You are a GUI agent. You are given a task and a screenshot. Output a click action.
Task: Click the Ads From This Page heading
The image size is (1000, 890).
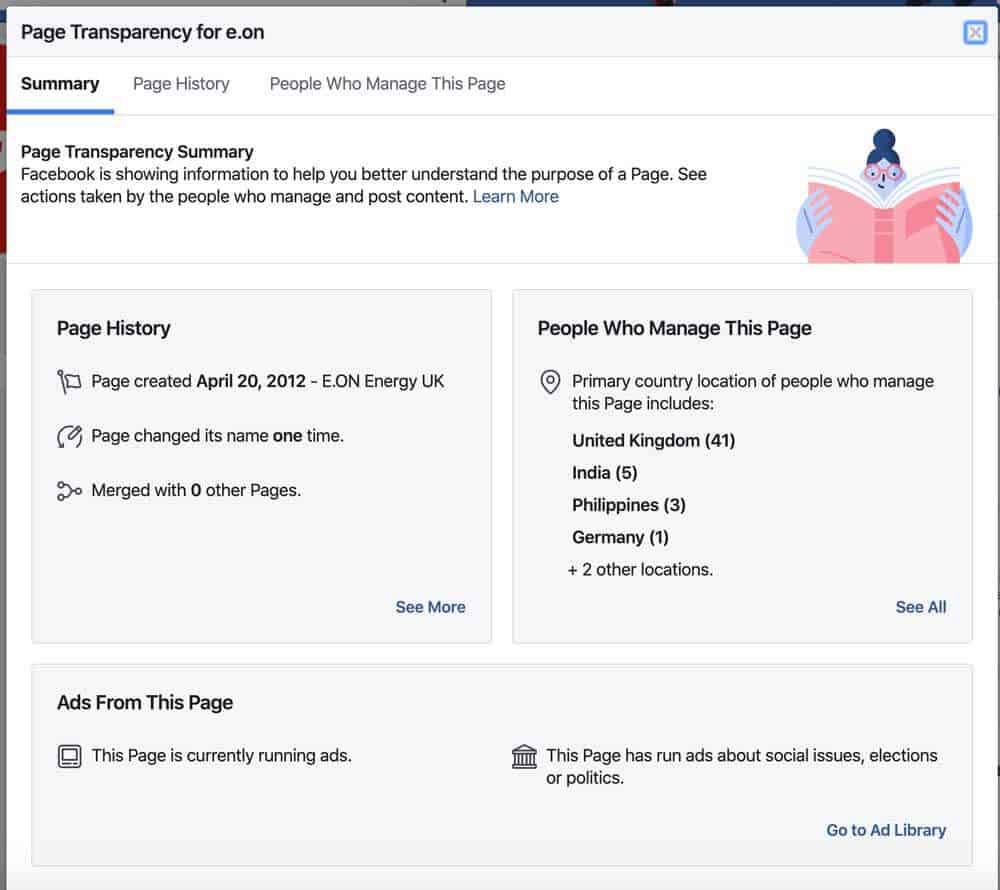point(145,703)
